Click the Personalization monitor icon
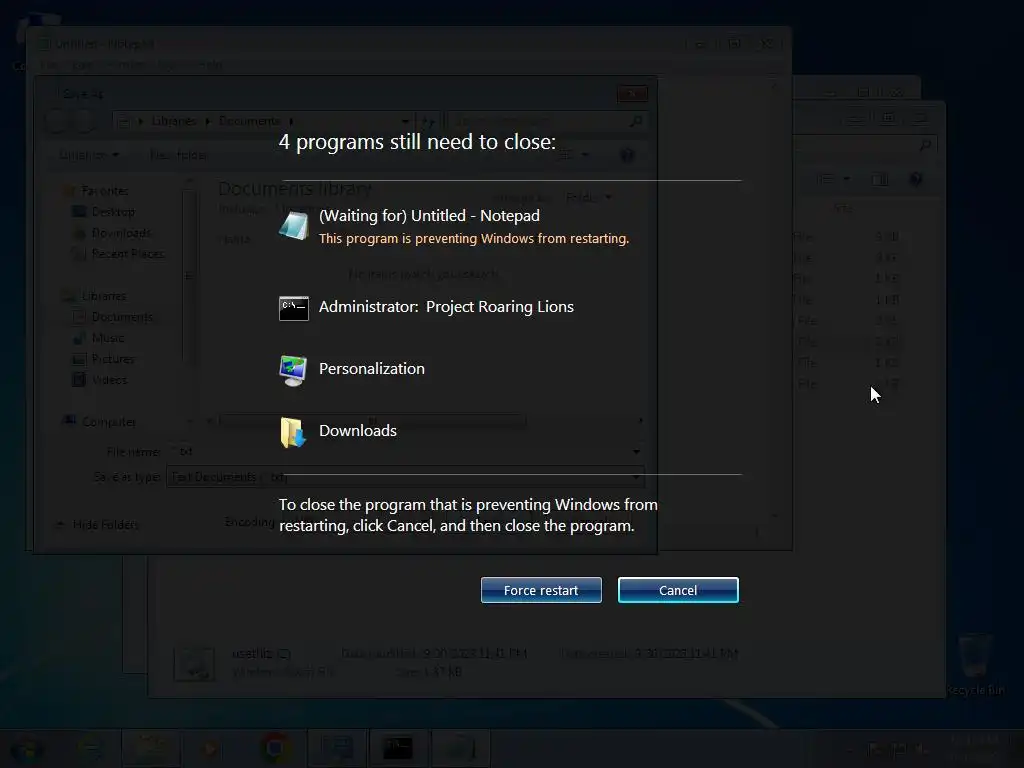The width and height of the screenshot is (1024, 768). coord(293,370)
